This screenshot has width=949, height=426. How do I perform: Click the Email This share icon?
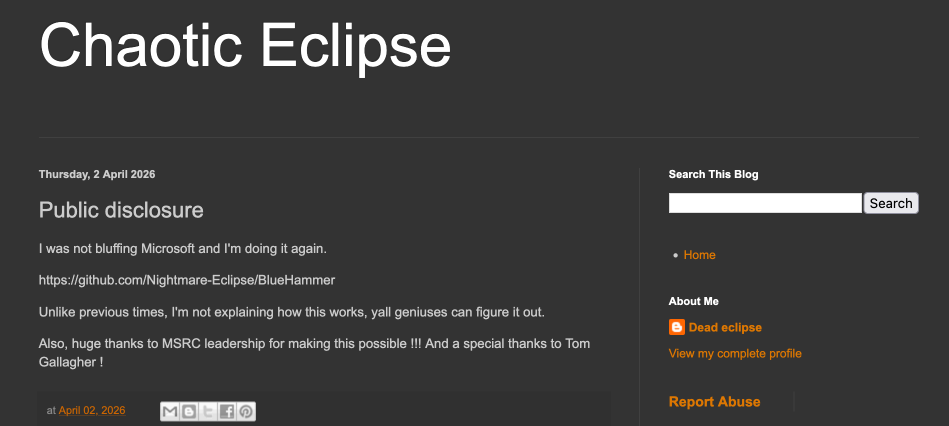[170, 411]
